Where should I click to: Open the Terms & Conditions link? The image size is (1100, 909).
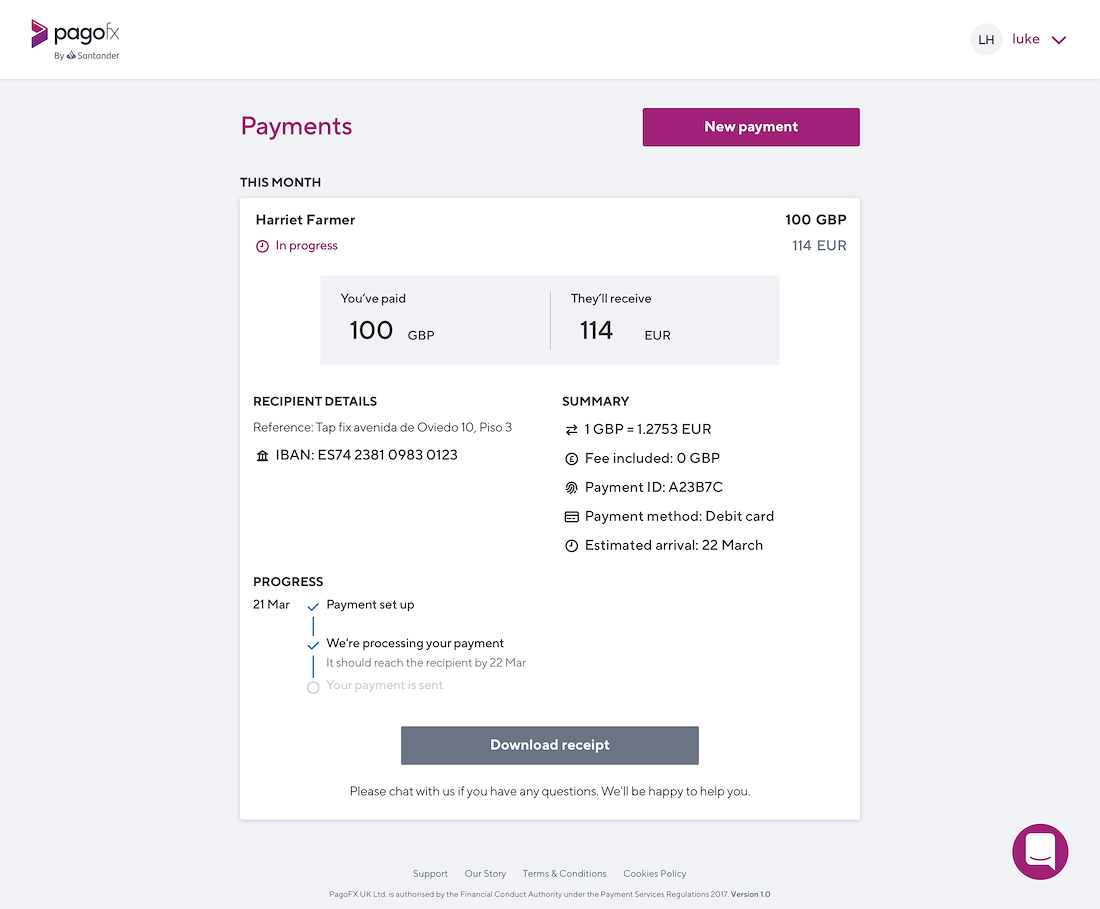point(564,873)
